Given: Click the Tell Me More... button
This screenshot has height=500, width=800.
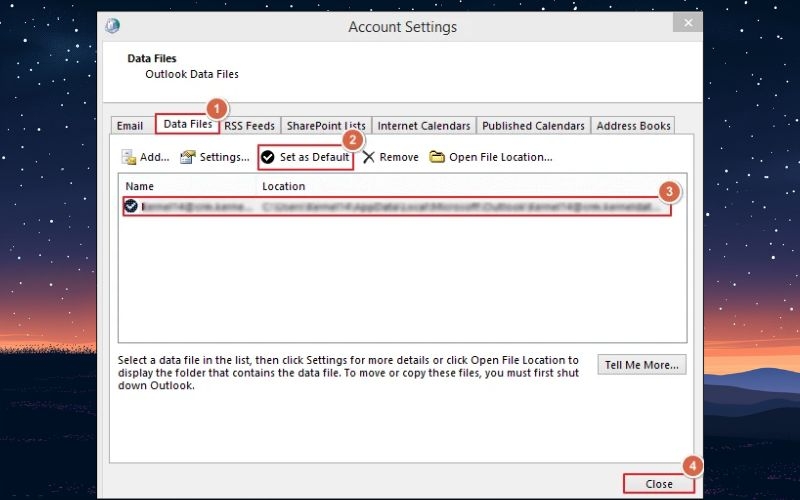Looking at the screenshot, I should coord(642,365).
